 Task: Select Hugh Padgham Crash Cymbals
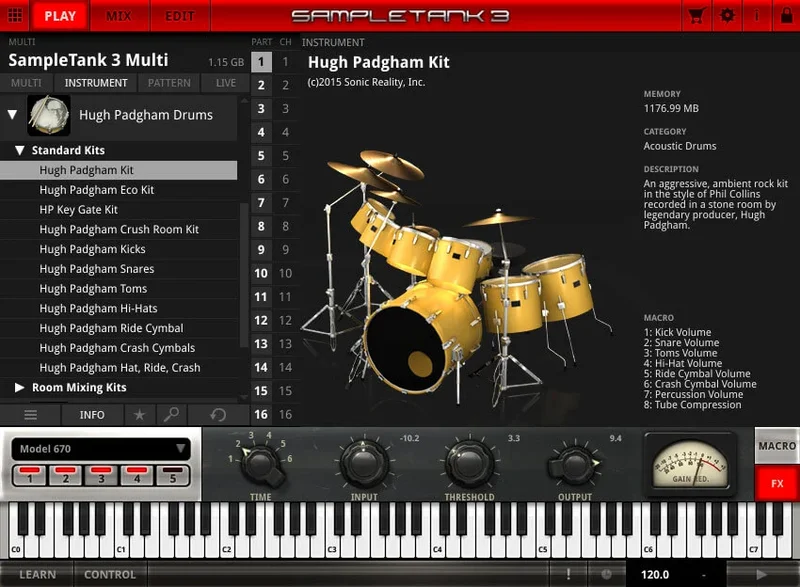[118, 348]
